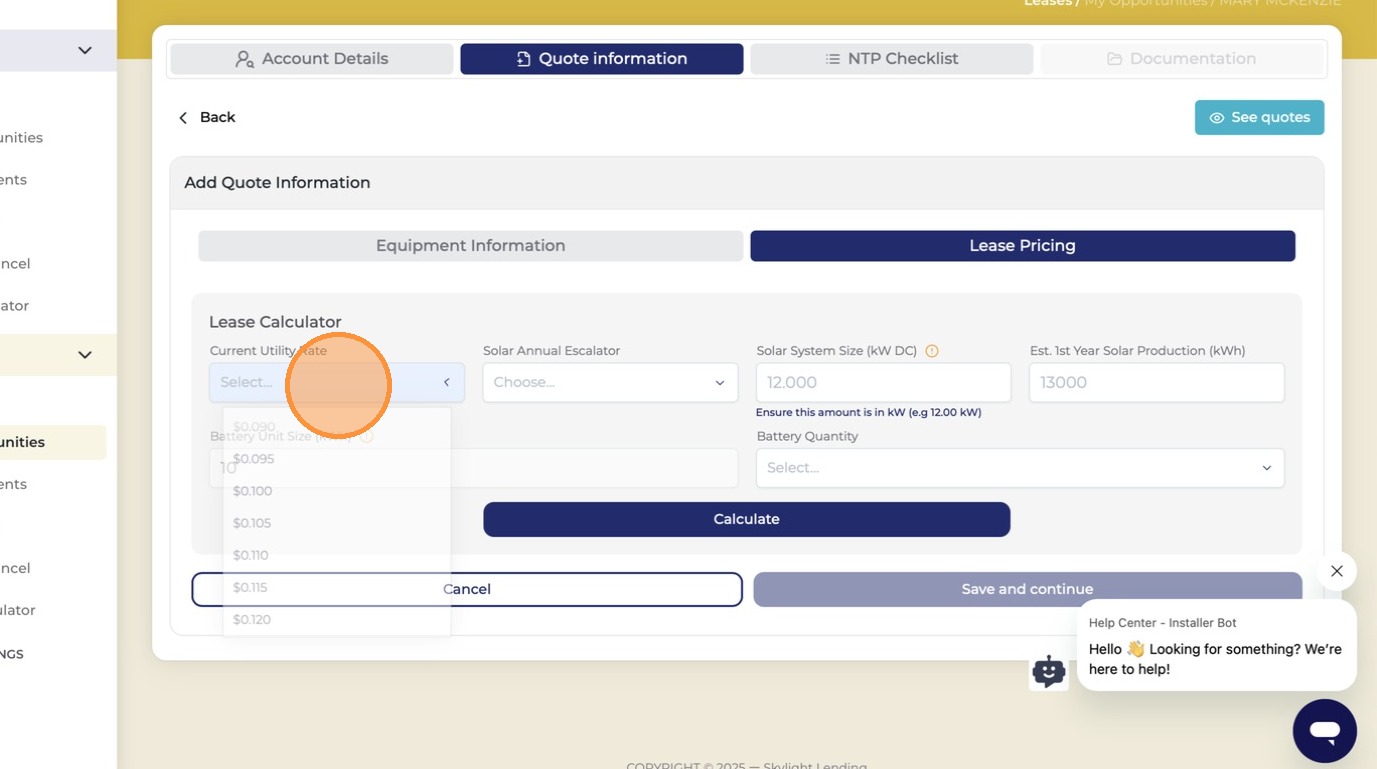This screenshot has height=769, width=1377.
Task: Click info icon next to Solar System Size
Action: (932, 351)
